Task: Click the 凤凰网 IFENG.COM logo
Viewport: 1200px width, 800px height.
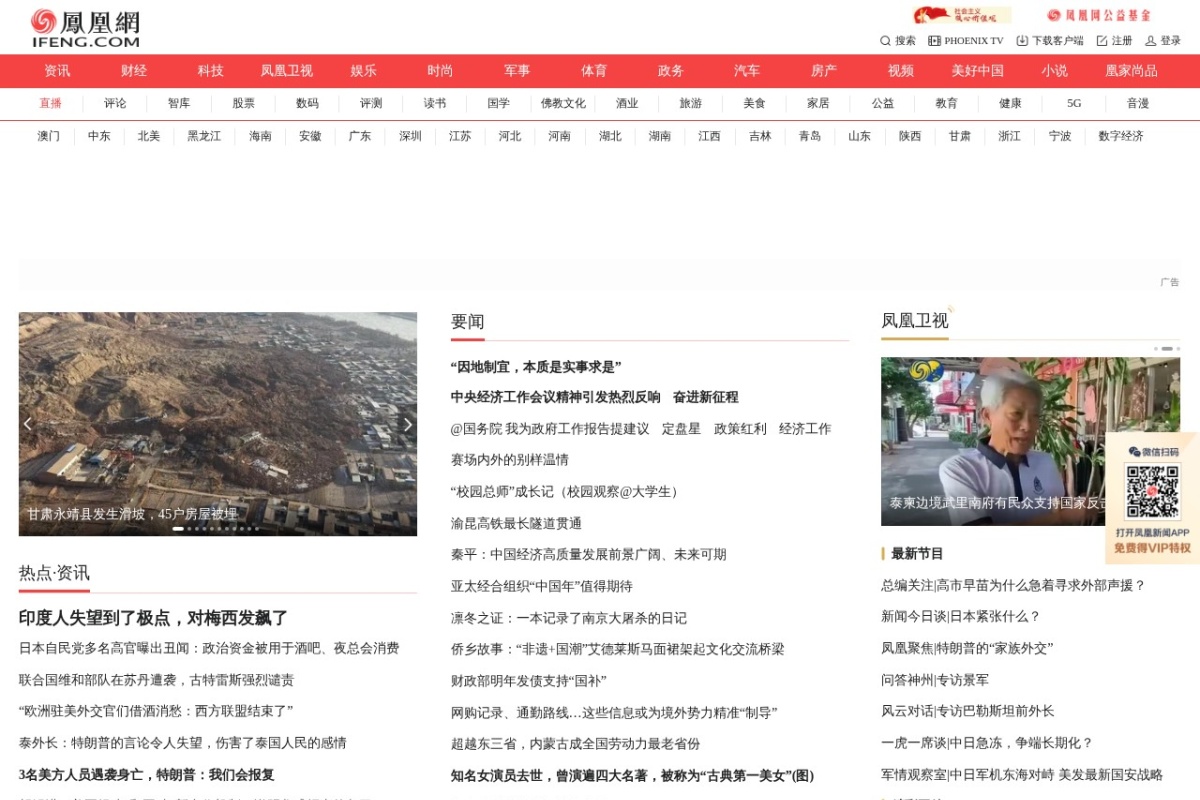Action: [x=83, y=26]
